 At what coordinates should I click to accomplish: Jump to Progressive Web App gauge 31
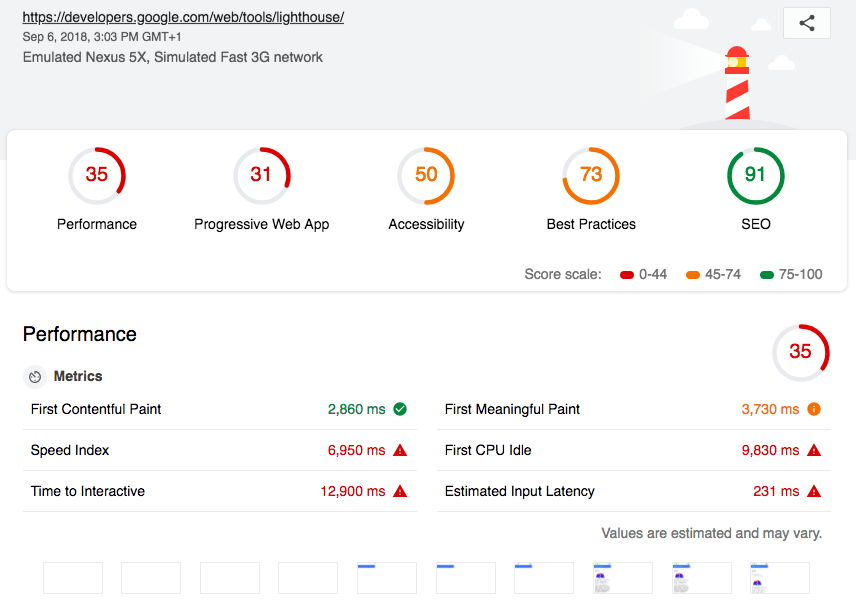[x=261, y=175]
